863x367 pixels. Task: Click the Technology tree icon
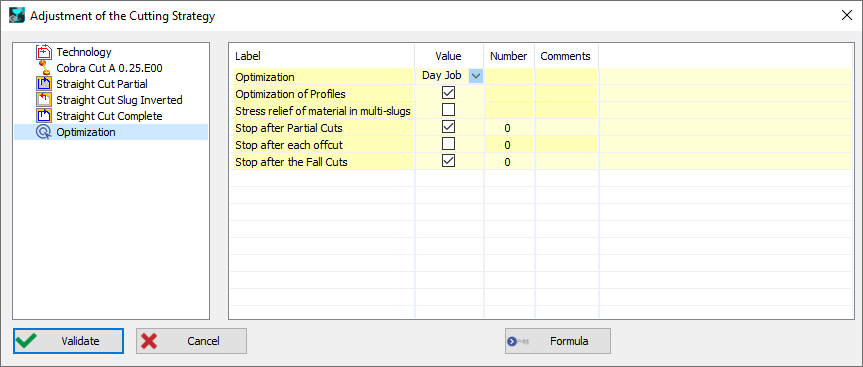click(x=43, y=52)
